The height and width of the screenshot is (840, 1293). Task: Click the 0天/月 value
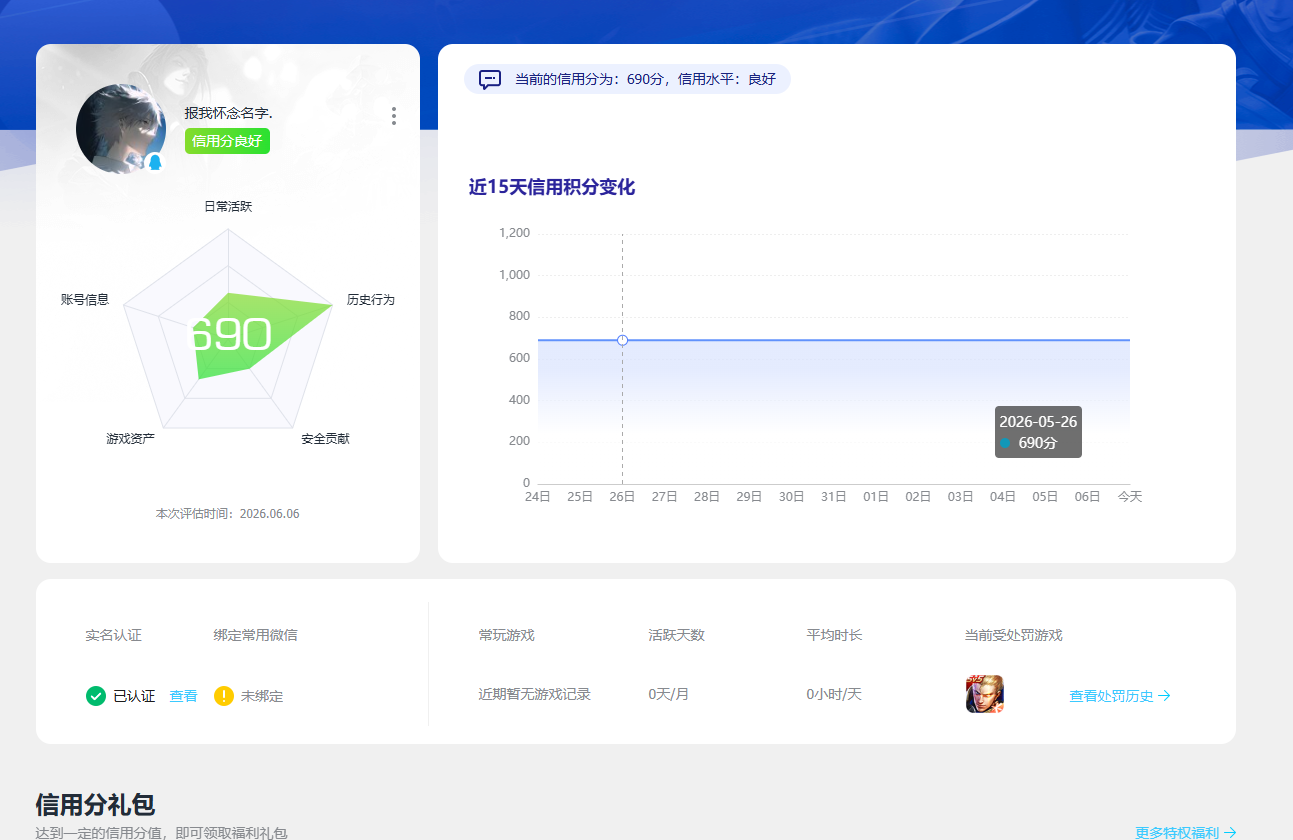point(669,694)
